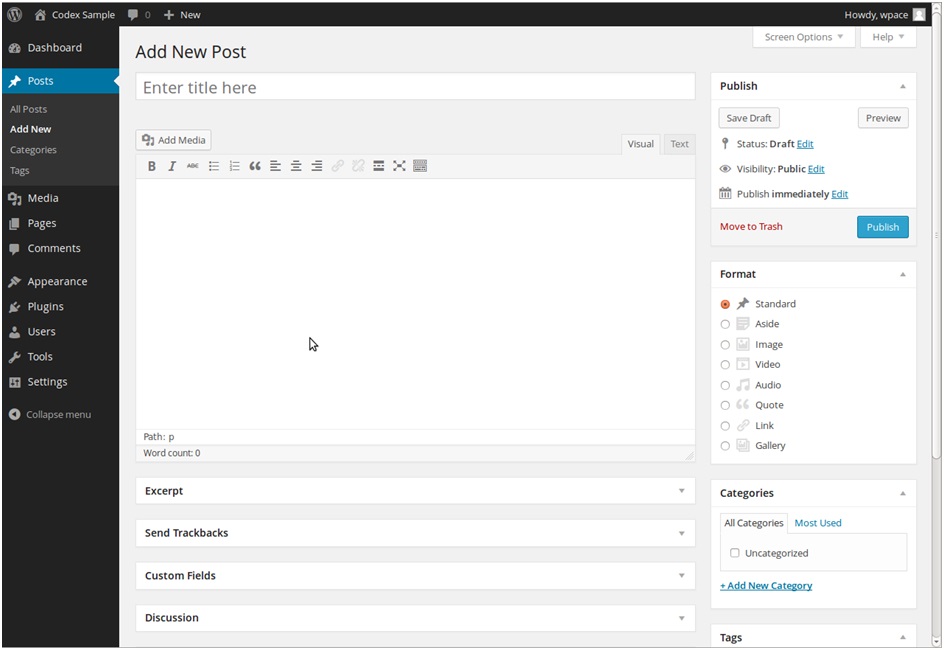This screenshot has height=650, width=944.
Task: Check the Uncategorized category box
Action: (x=735, y=553)
